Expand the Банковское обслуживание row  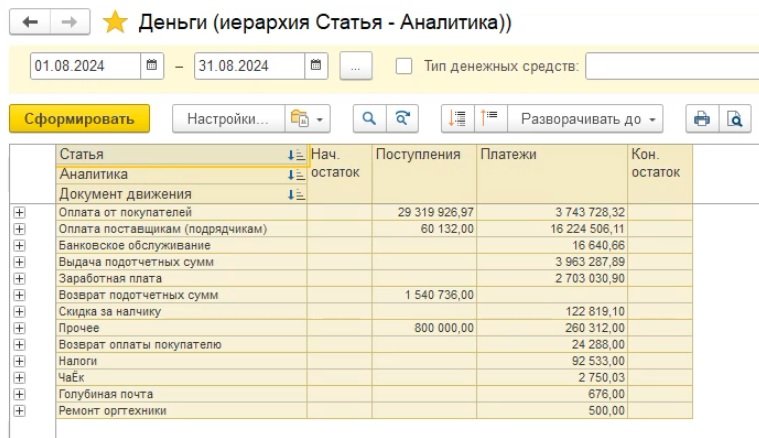tap(19, 245)
